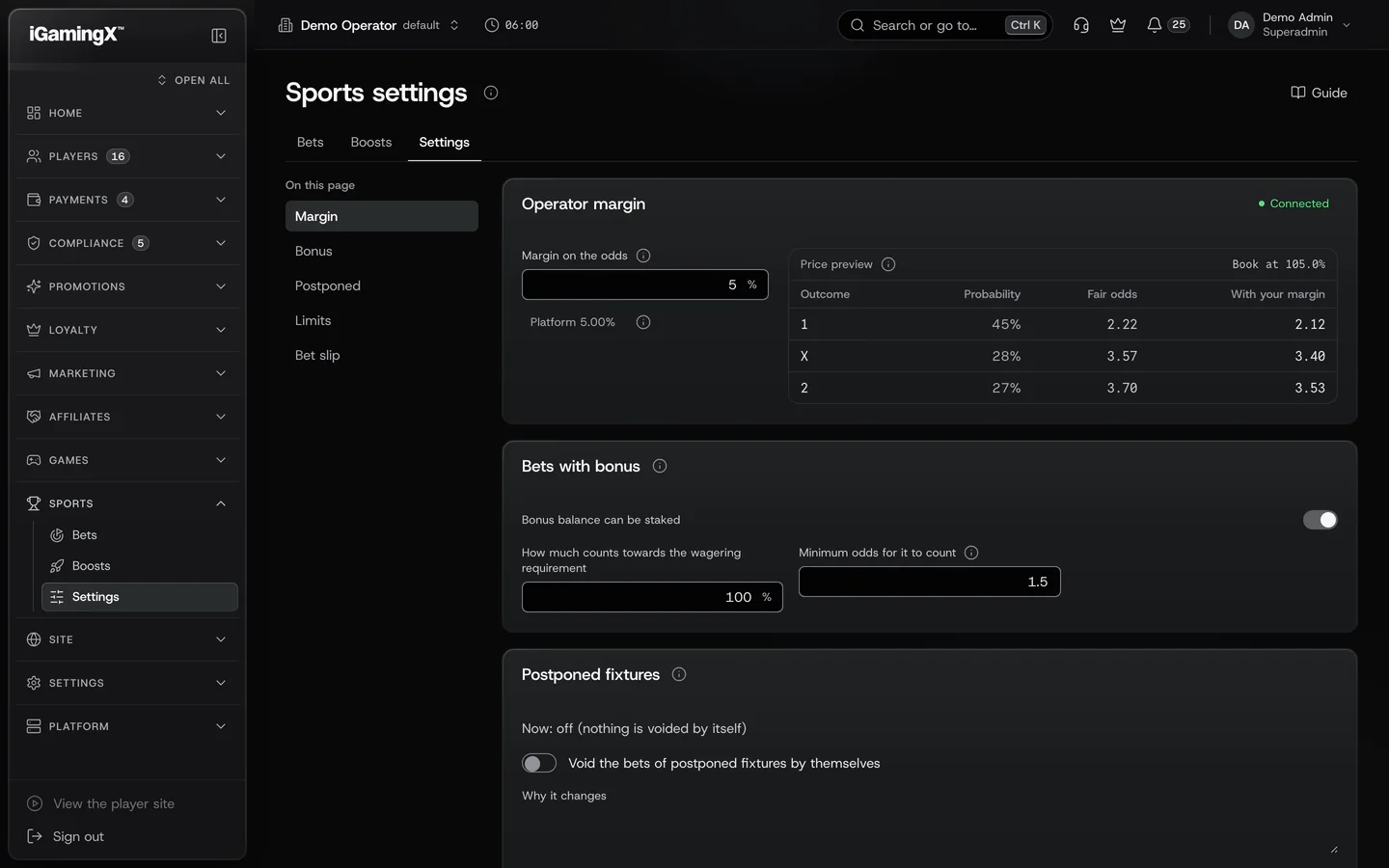This screenshot has height=868, width=1389.
Task: Expand the Payments sidebar section
Action: pos(127,200)
